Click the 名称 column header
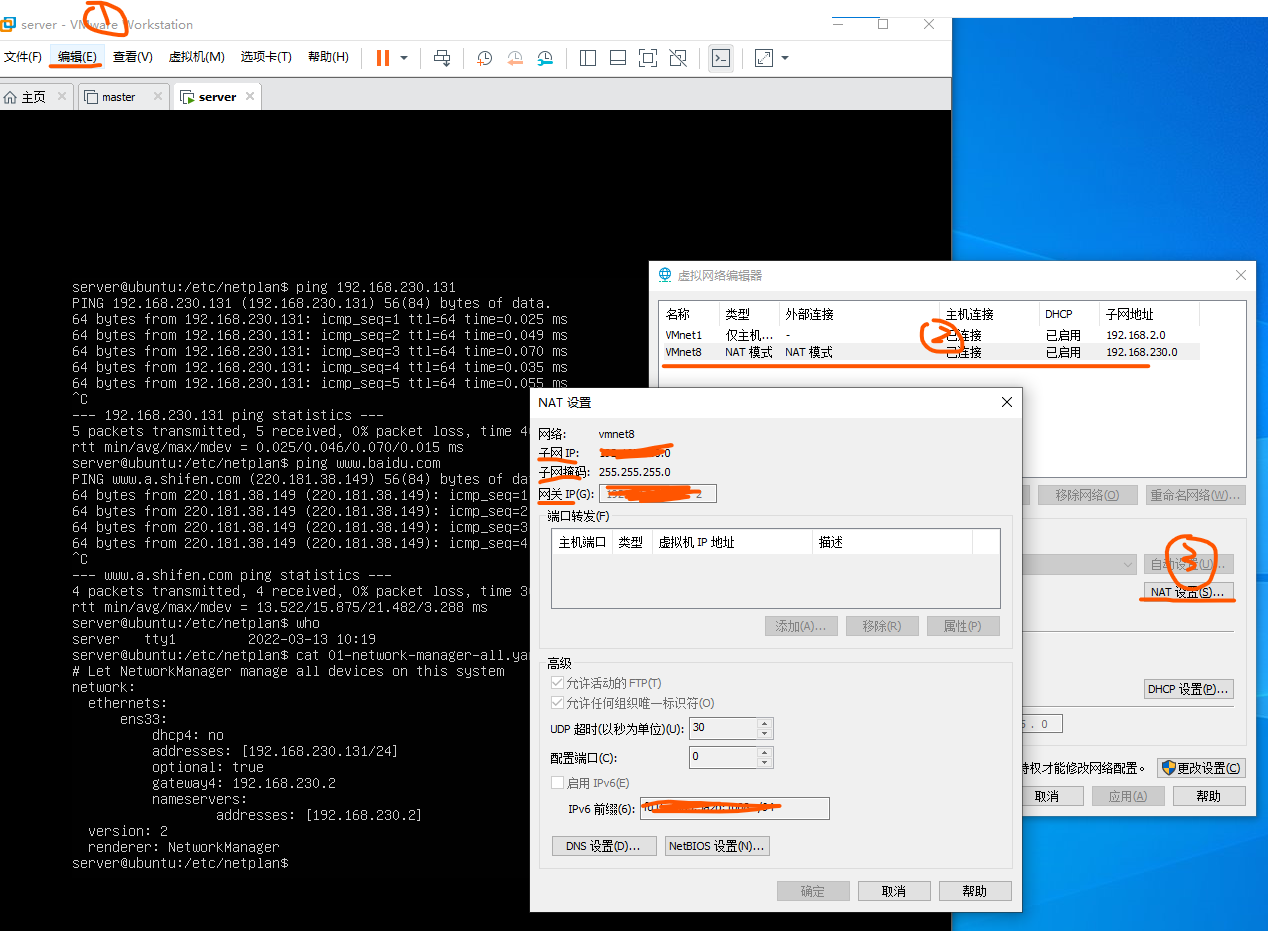1268x931 pixels. point(690,314)
